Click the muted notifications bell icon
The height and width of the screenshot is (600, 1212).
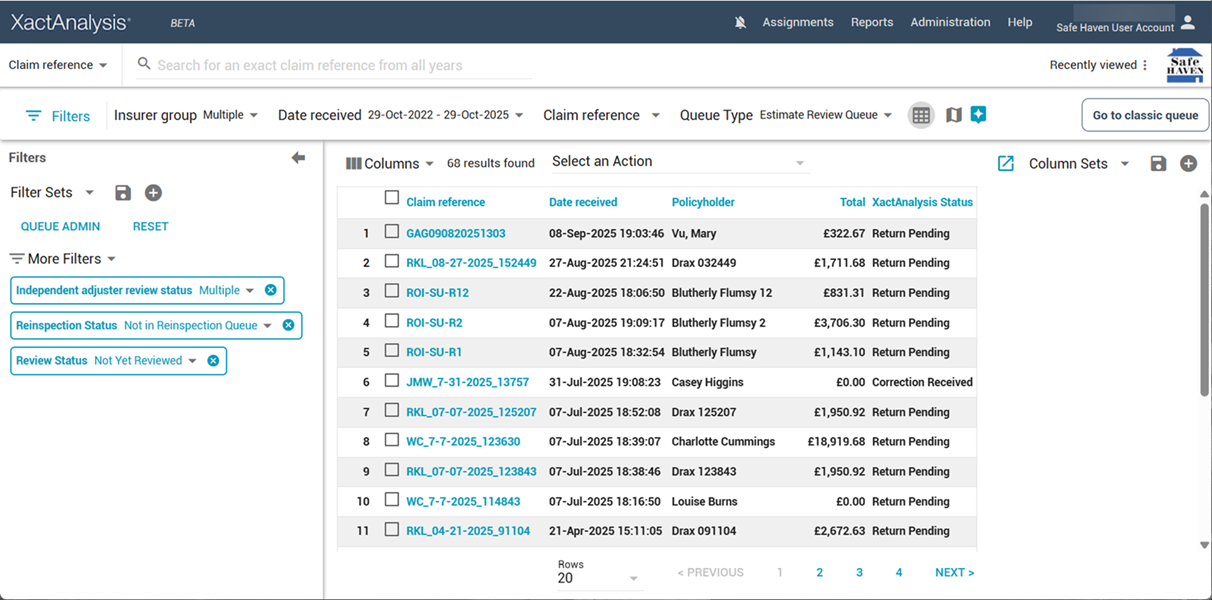[740, 22]
